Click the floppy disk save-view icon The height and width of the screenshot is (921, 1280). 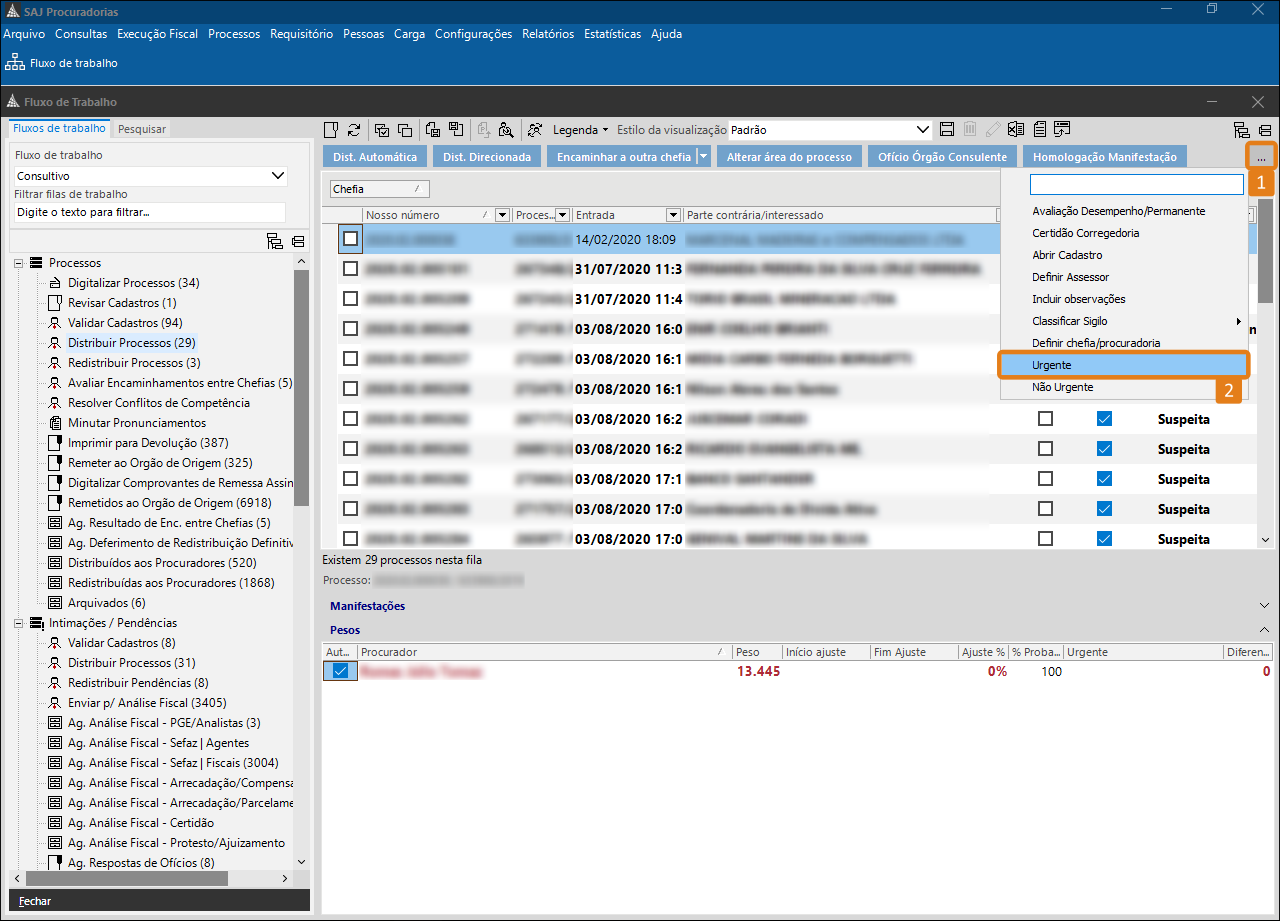pyautogui.click(x=948, y=129)
